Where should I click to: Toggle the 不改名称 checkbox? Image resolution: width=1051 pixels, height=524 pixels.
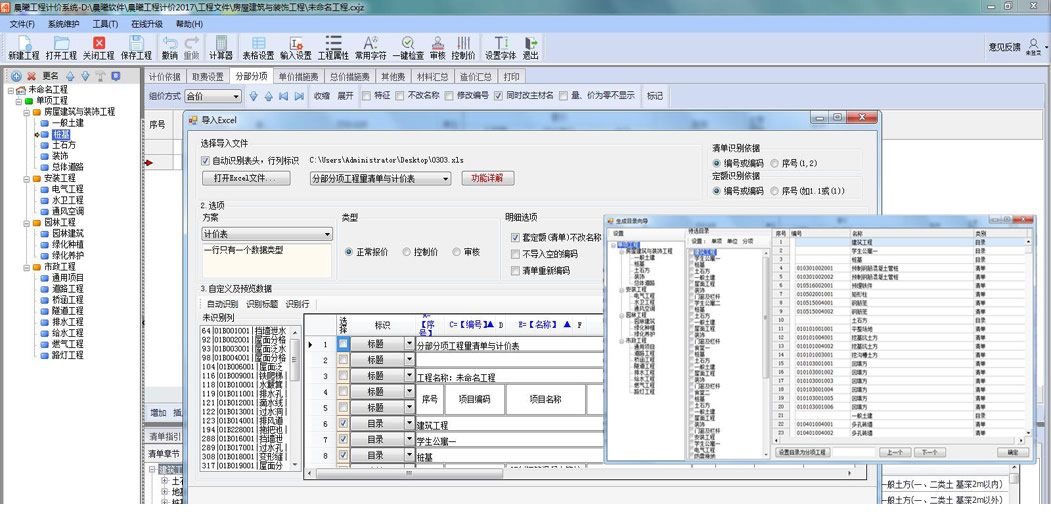tap(399, 96)
